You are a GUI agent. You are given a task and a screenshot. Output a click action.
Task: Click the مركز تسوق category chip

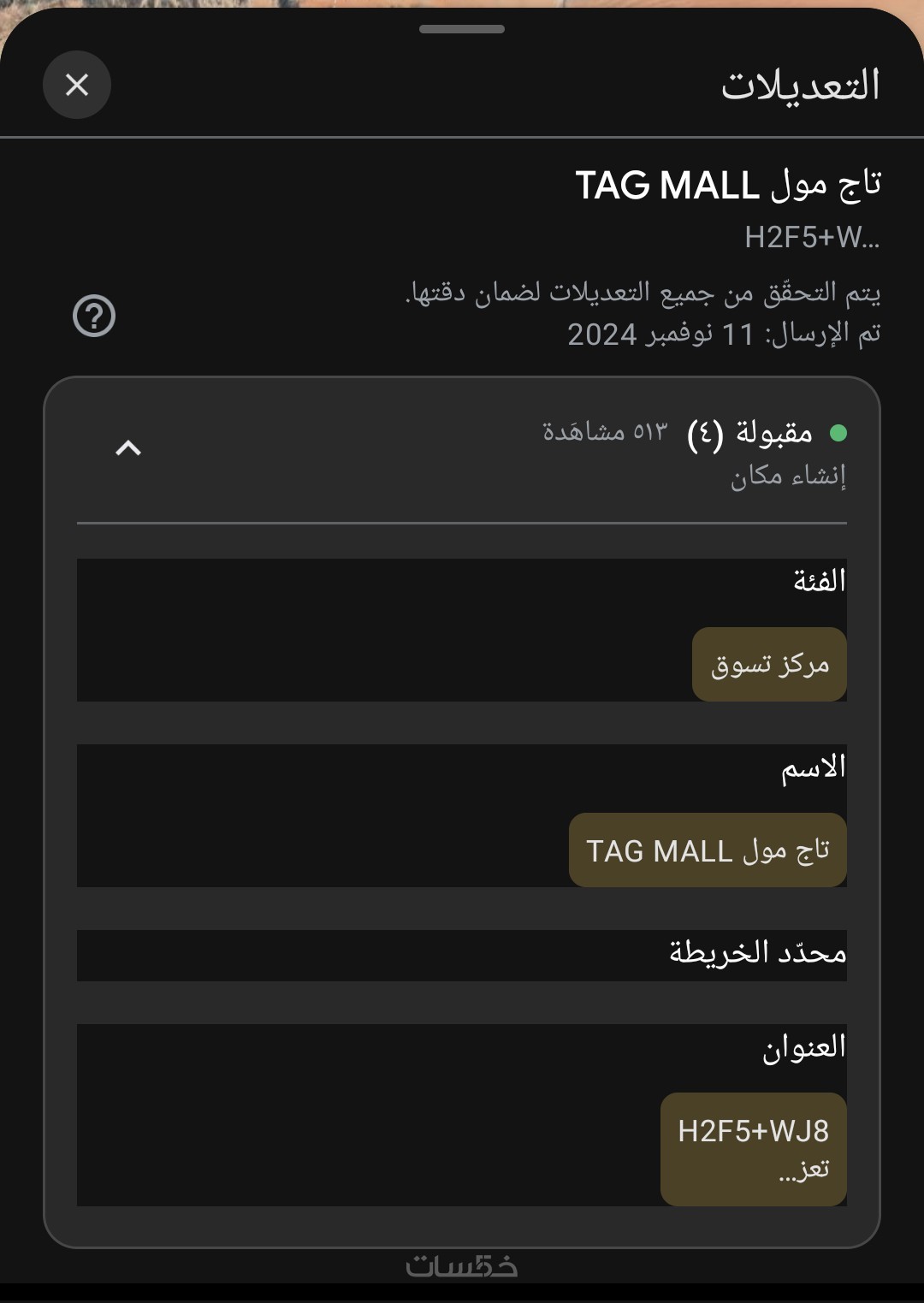[x=769, y=665]
